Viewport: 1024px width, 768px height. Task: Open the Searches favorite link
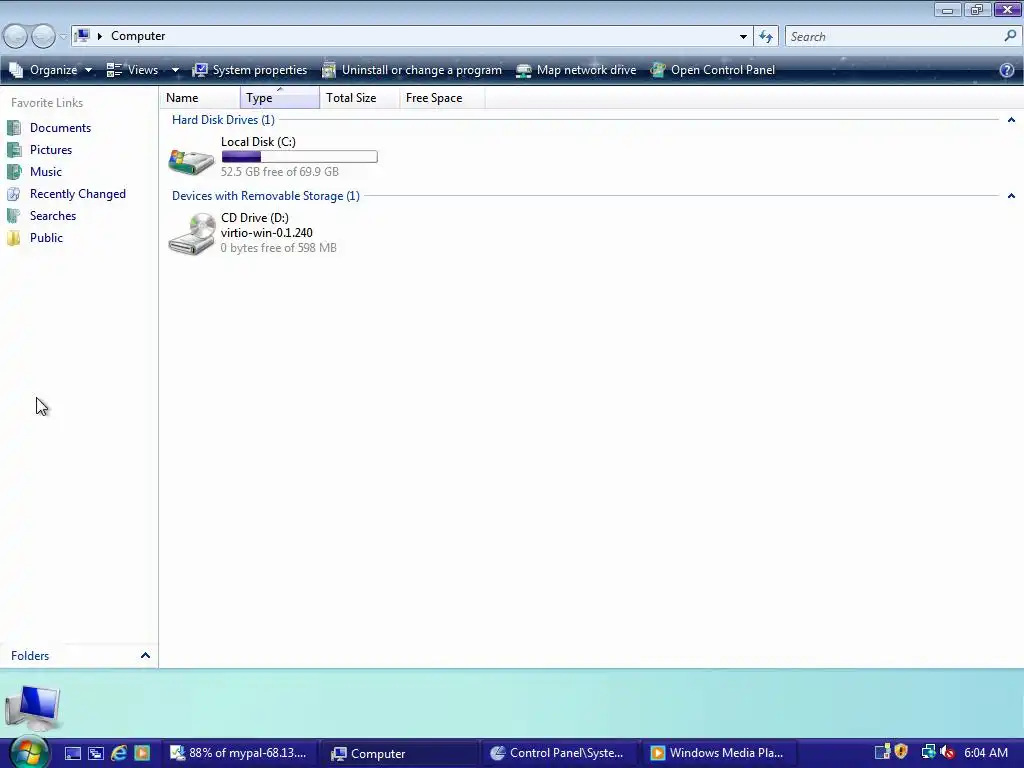pos(53,216)
